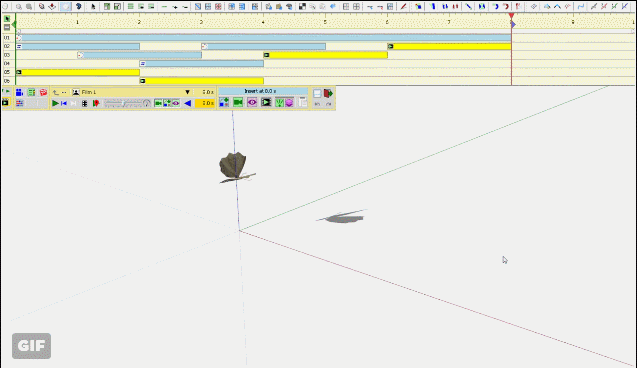Click the clipboard paste icon
The height and width of the screenshot is (368, 637).
pos(303,103)
